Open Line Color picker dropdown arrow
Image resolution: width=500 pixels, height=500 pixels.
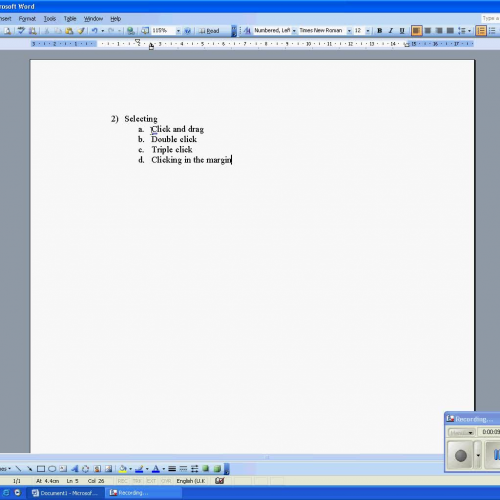pyautogui.click(x=147, y=469)
